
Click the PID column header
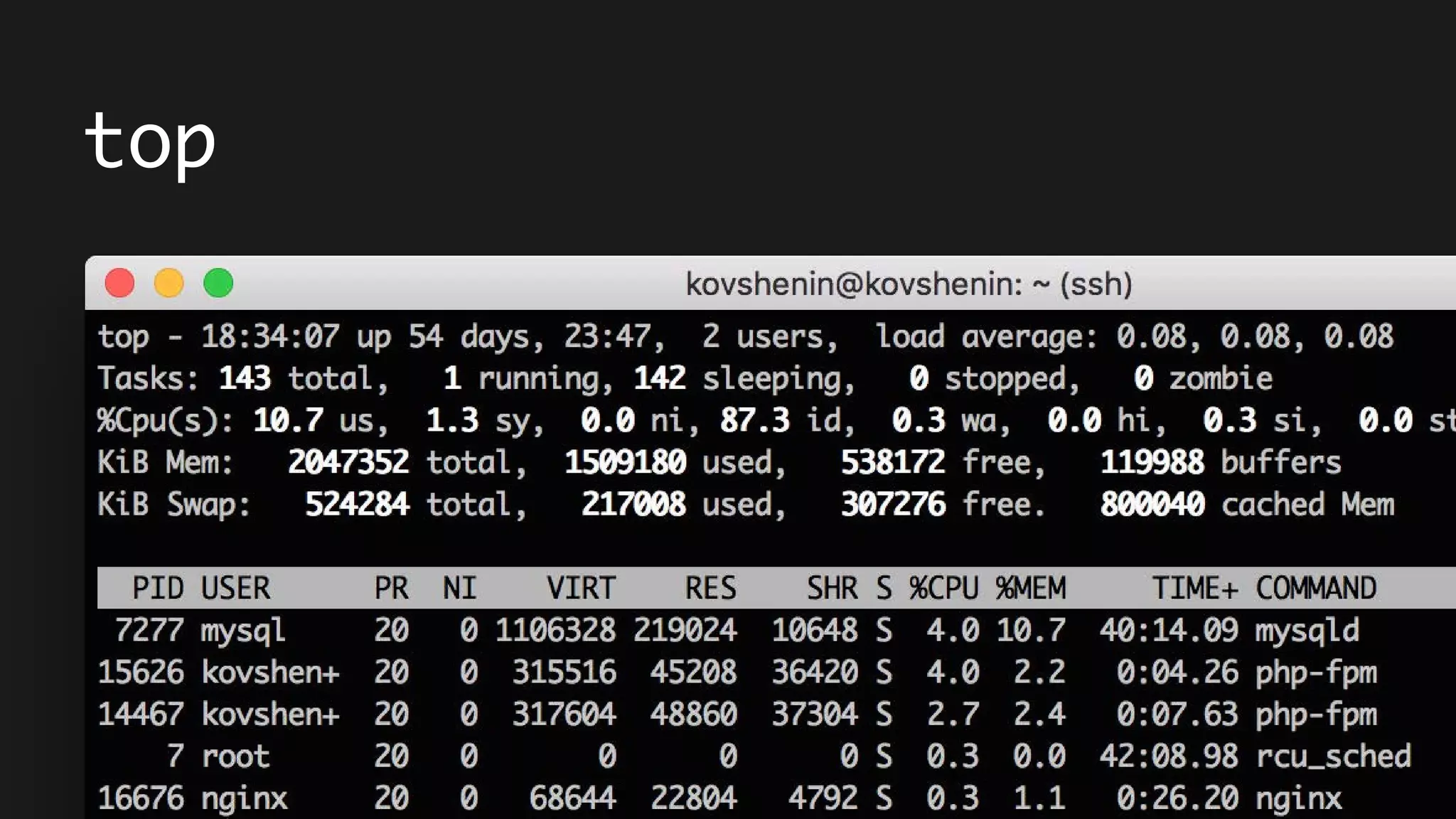pyautogui.click(x=158, y=588)
